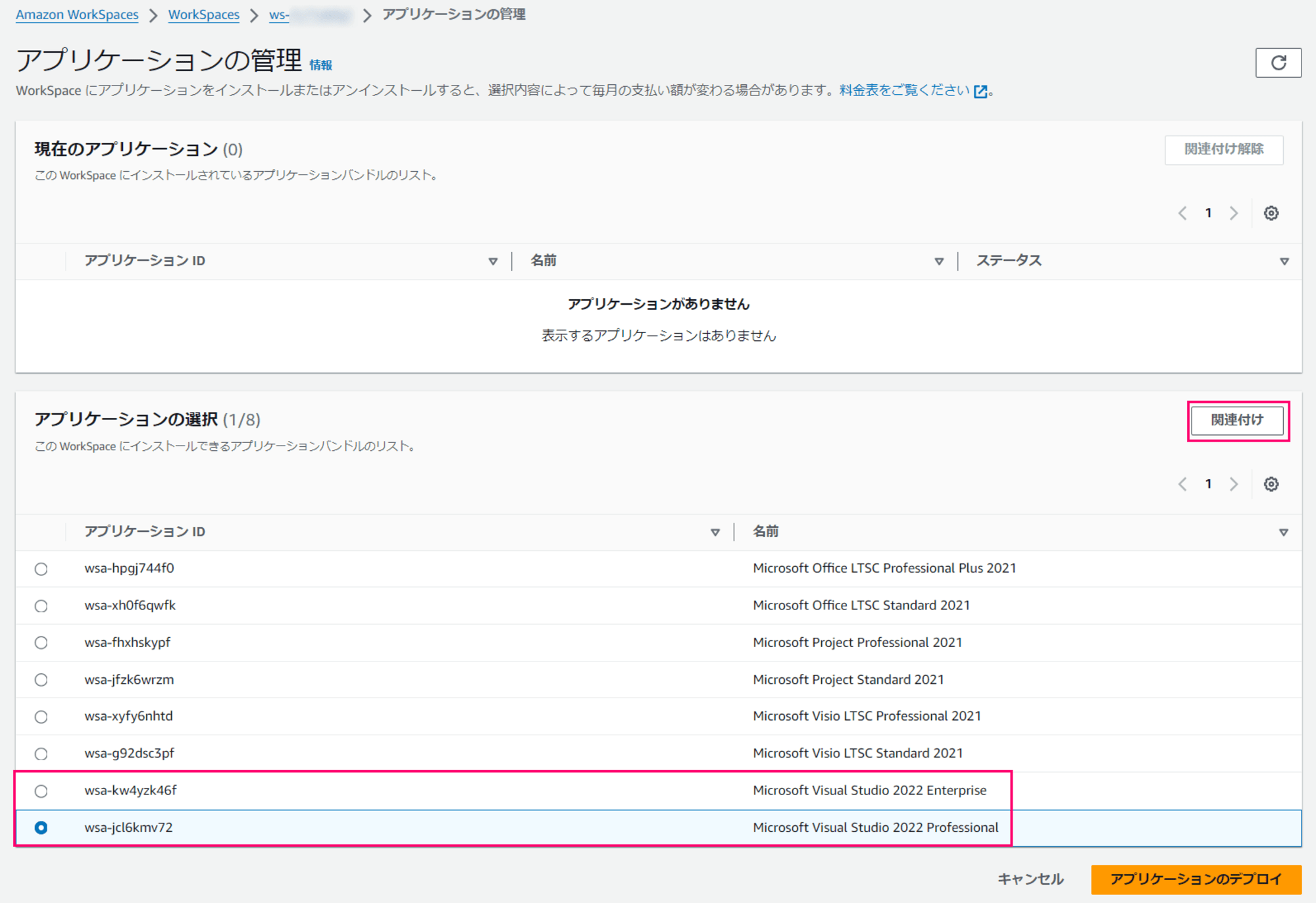Screen dimensions: 1316x903
Task: Click キャンセル button
Action: 1030,879
